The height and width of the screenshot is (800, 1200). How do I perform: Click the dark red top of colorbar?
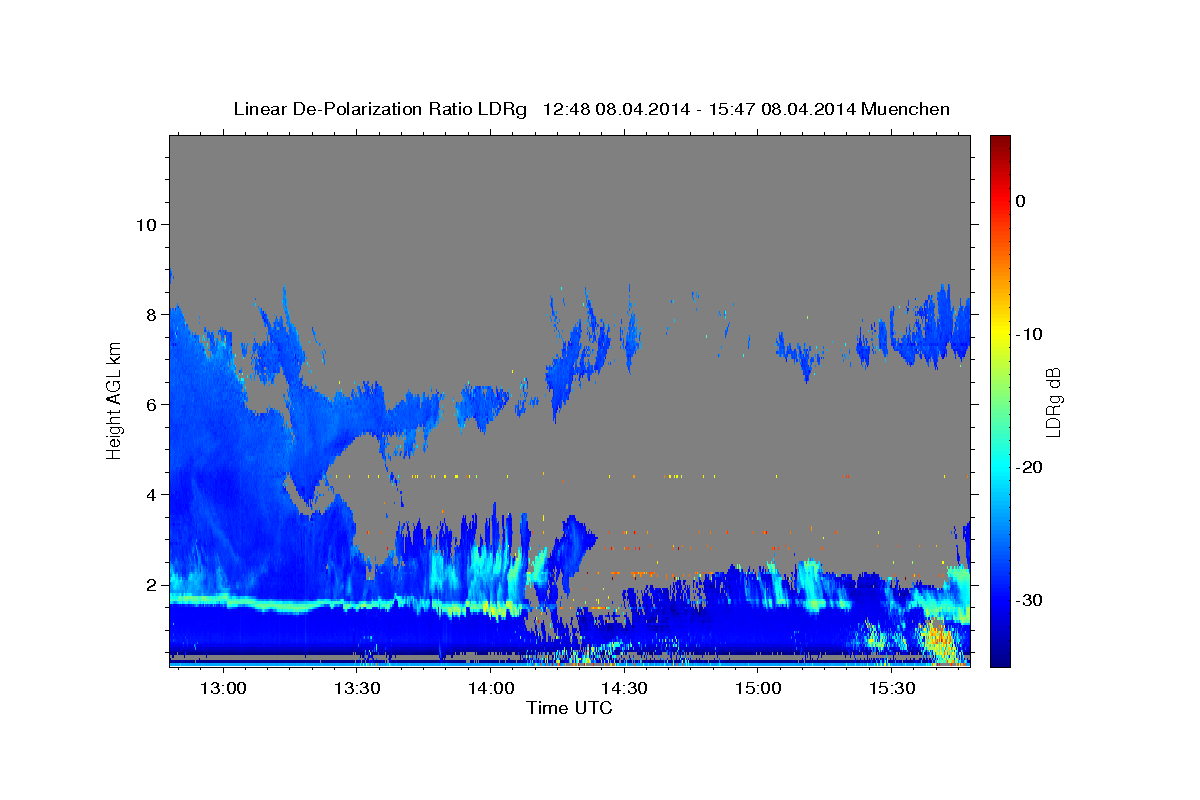[1000, 142]
